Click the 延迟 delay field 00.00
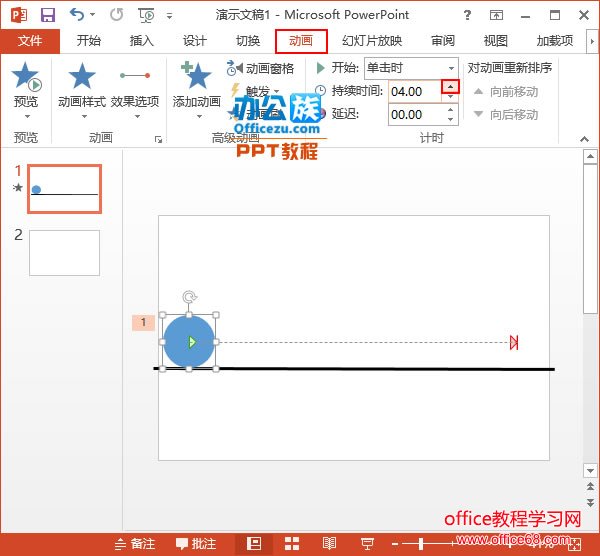This screenshot has height=556, width=600. (416, 114)
